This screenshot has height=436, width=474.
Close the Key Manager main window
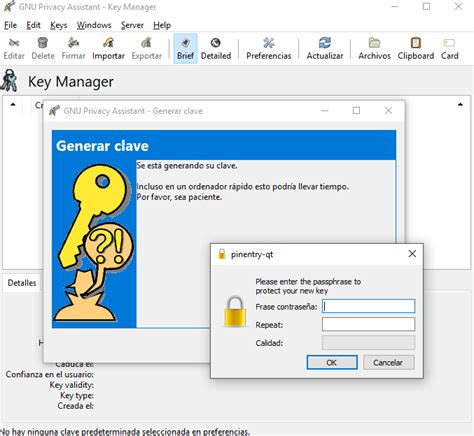click(x=458, y=6)
